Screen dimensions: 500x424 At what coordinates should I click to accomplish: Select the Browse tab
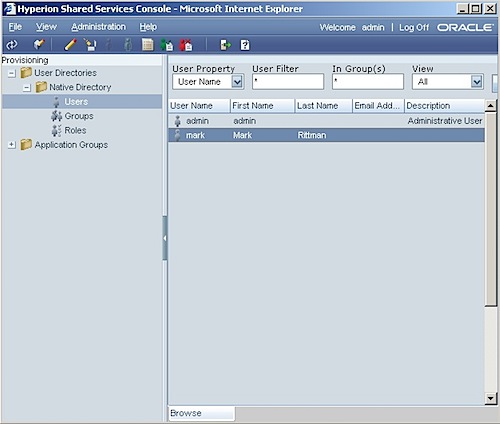point(202,413)
